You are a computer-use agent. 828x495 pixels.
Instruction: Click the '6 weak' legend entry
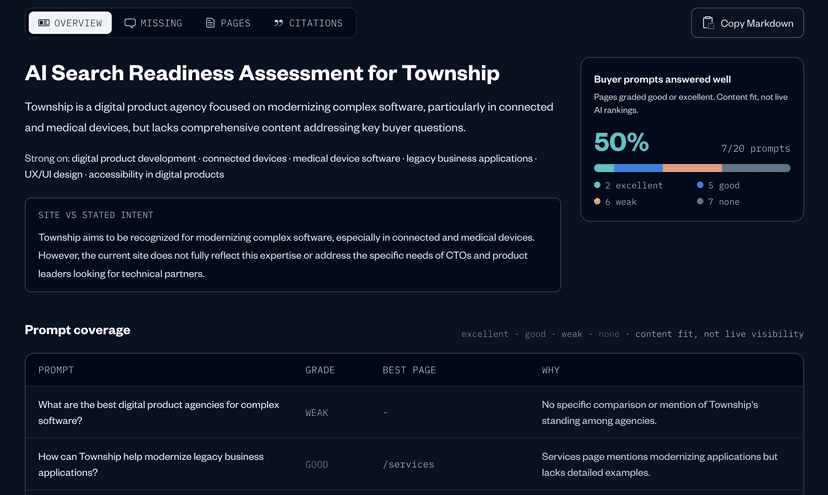coord(615,202)
